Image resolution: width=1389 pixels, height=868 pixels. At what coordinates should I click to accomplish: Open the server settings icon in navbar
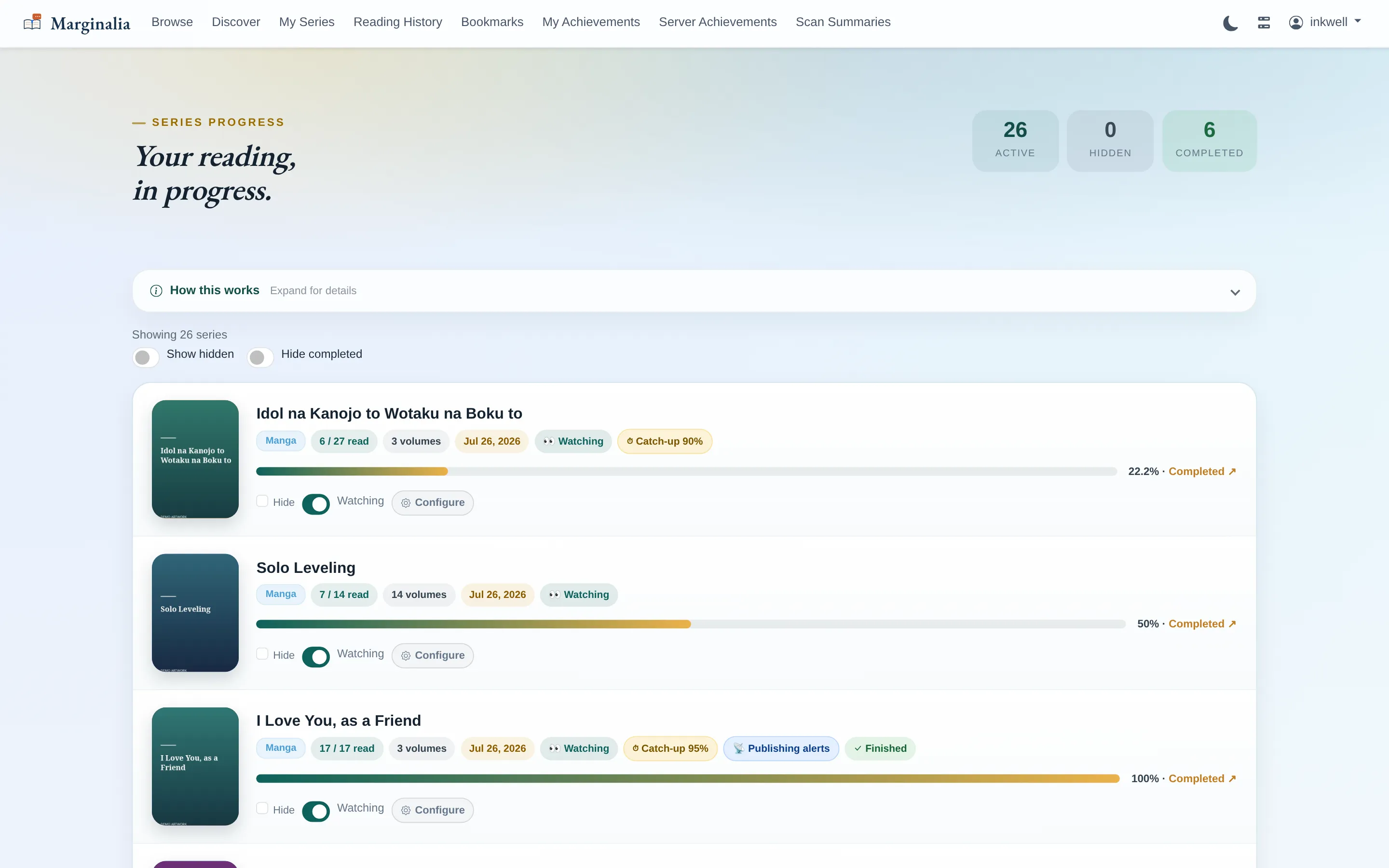click(1264, 22)
